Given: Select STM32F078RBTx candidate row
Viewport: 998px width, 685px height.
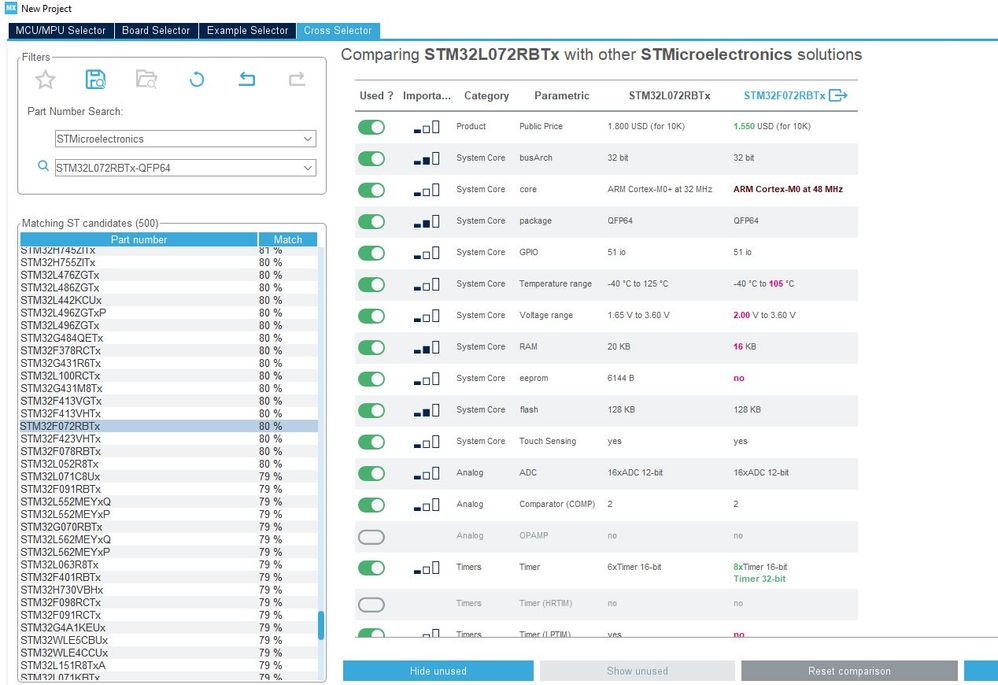Looking at the screenshot, I should pos(169,451).
